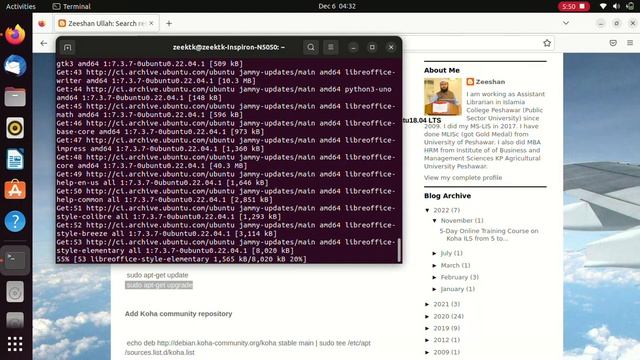Image resolution: width=640 pixels, height=360 pixels.
Task: Collapse the 2022 archive year
Action: tap(427, 210)
